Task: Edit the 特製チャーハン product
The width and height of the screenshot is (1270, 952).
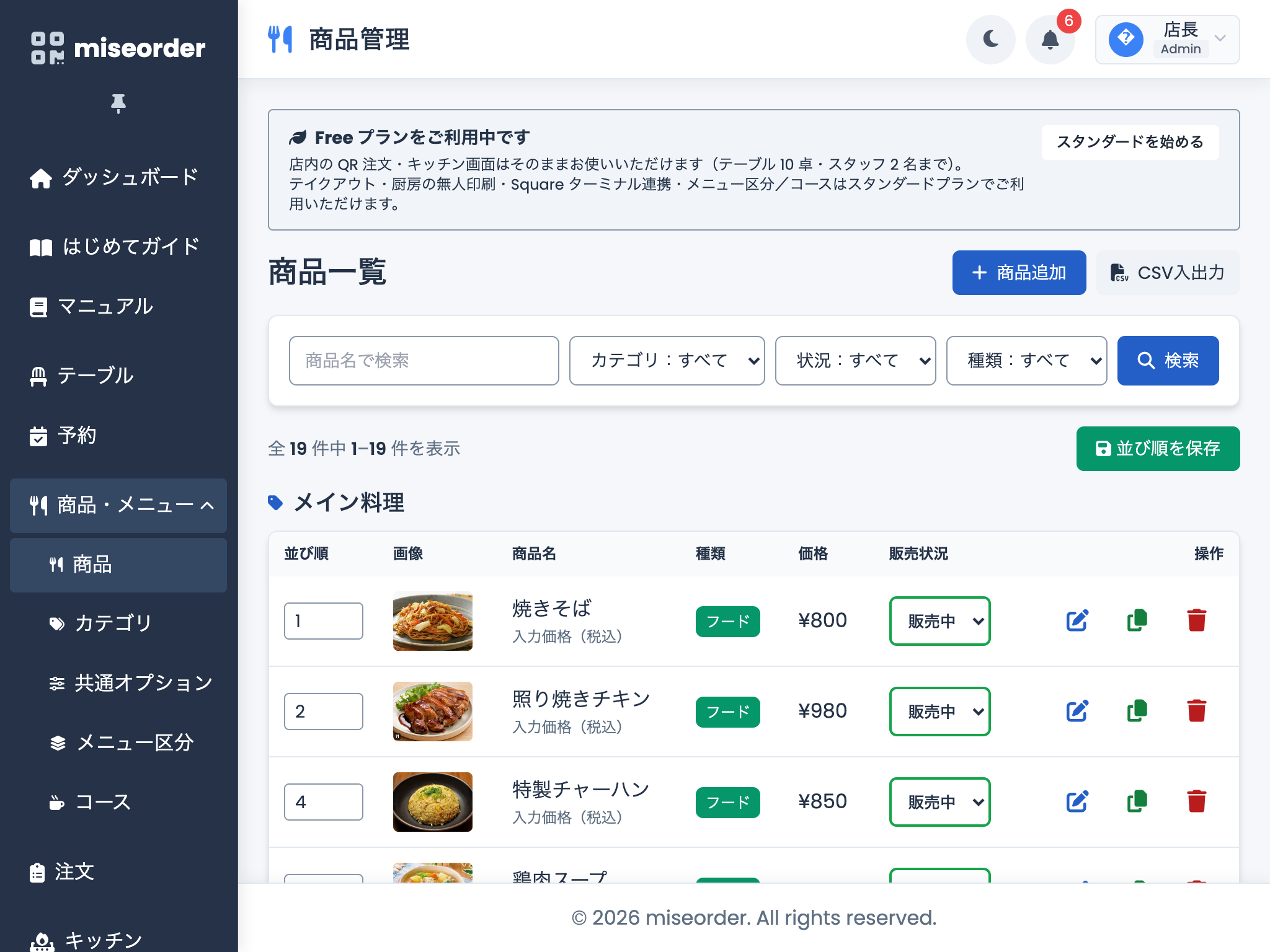Action: pyautogui.click(x=1077, y=801)
